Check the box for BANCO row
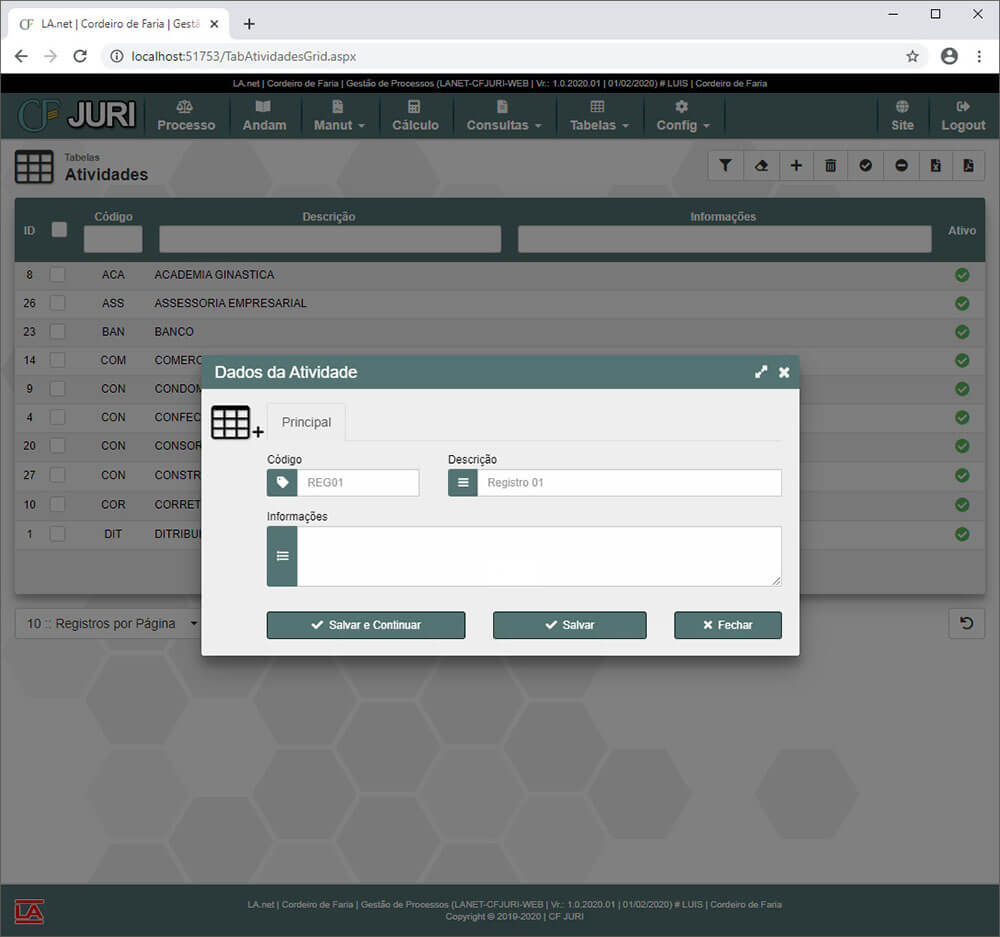 pos(58,332)
